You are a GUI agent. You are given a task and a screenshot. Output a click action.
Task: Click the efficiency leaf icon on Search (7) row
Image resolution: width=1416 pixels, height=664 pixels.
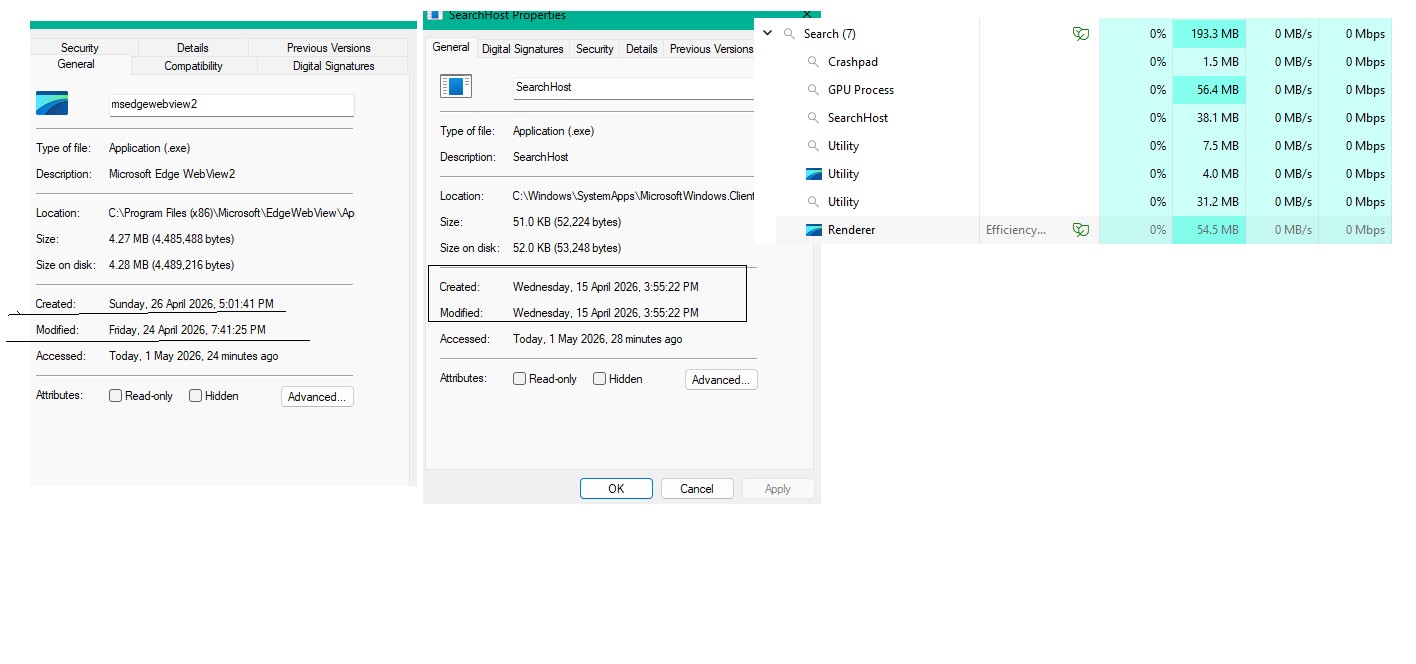pos(1080,34)
